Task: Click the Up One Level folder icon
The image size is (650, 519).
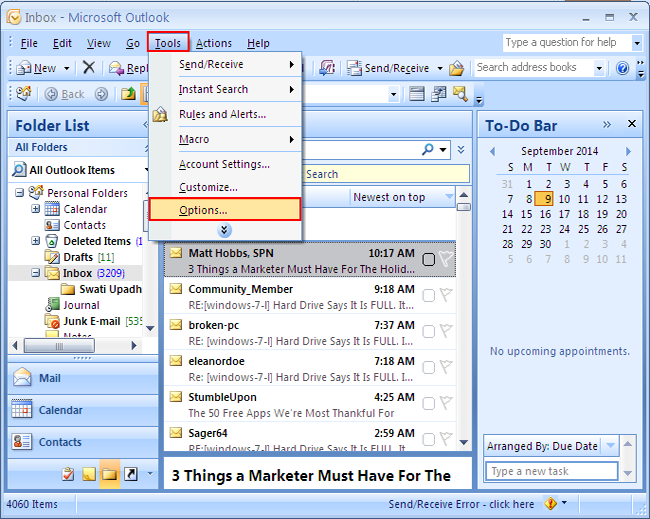Action: [129, 95]
